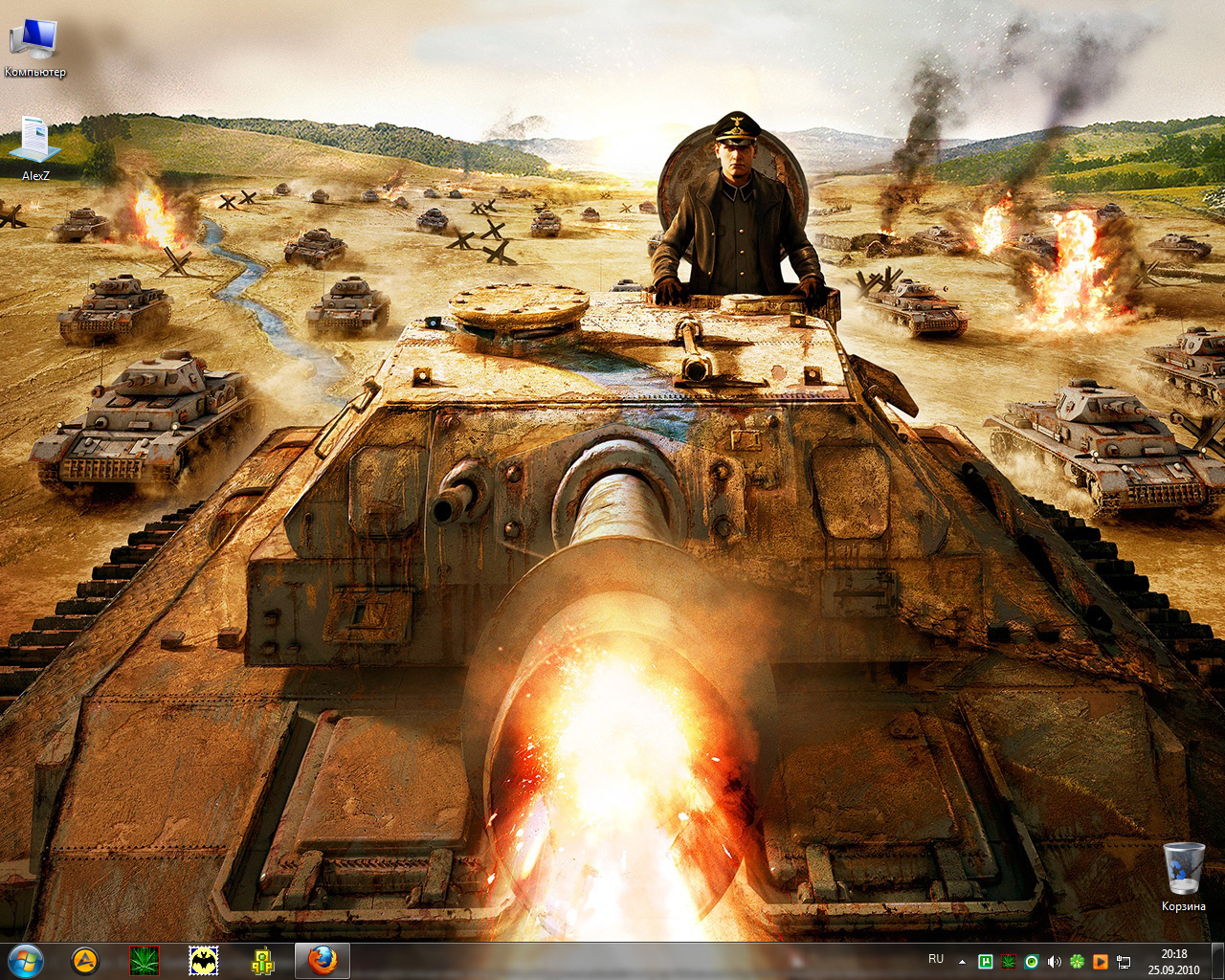Click the orange play-button tray icon
The height and width of the screenshot is (980, 1225).
point(1101,962)
